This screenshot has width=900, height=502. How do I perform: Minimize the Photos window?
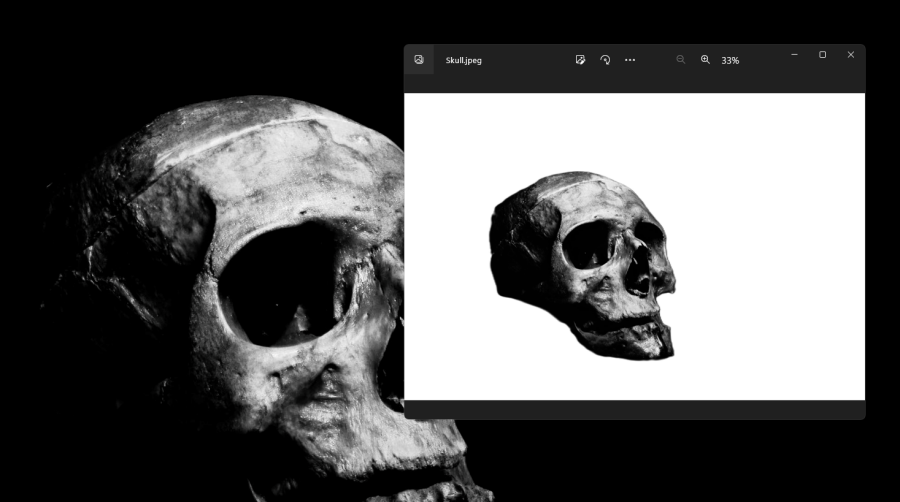[x=795, y=55]
